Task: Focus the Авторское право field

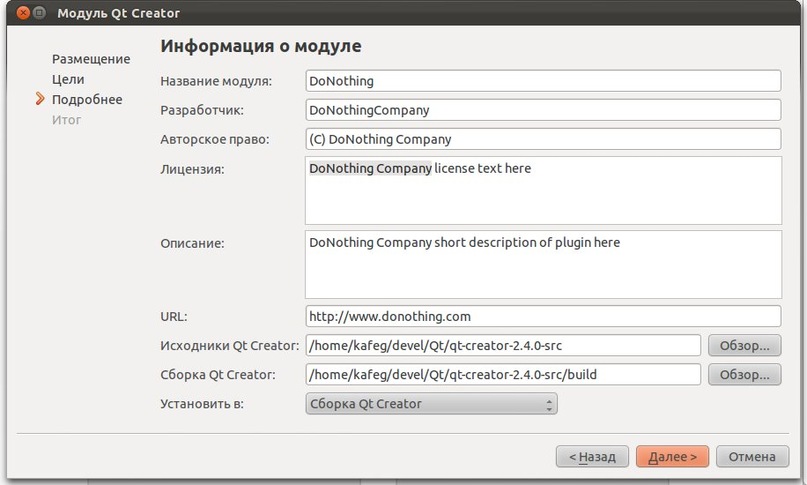Action: pos(542,139)
